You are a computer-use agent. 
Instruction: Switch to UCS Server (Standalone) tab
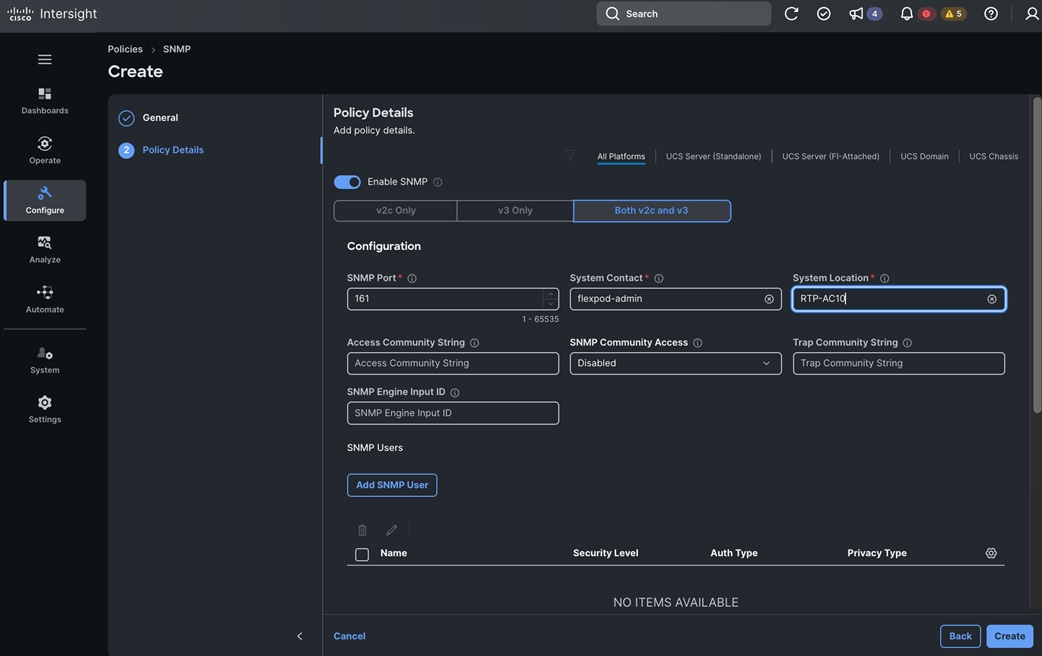713,157
